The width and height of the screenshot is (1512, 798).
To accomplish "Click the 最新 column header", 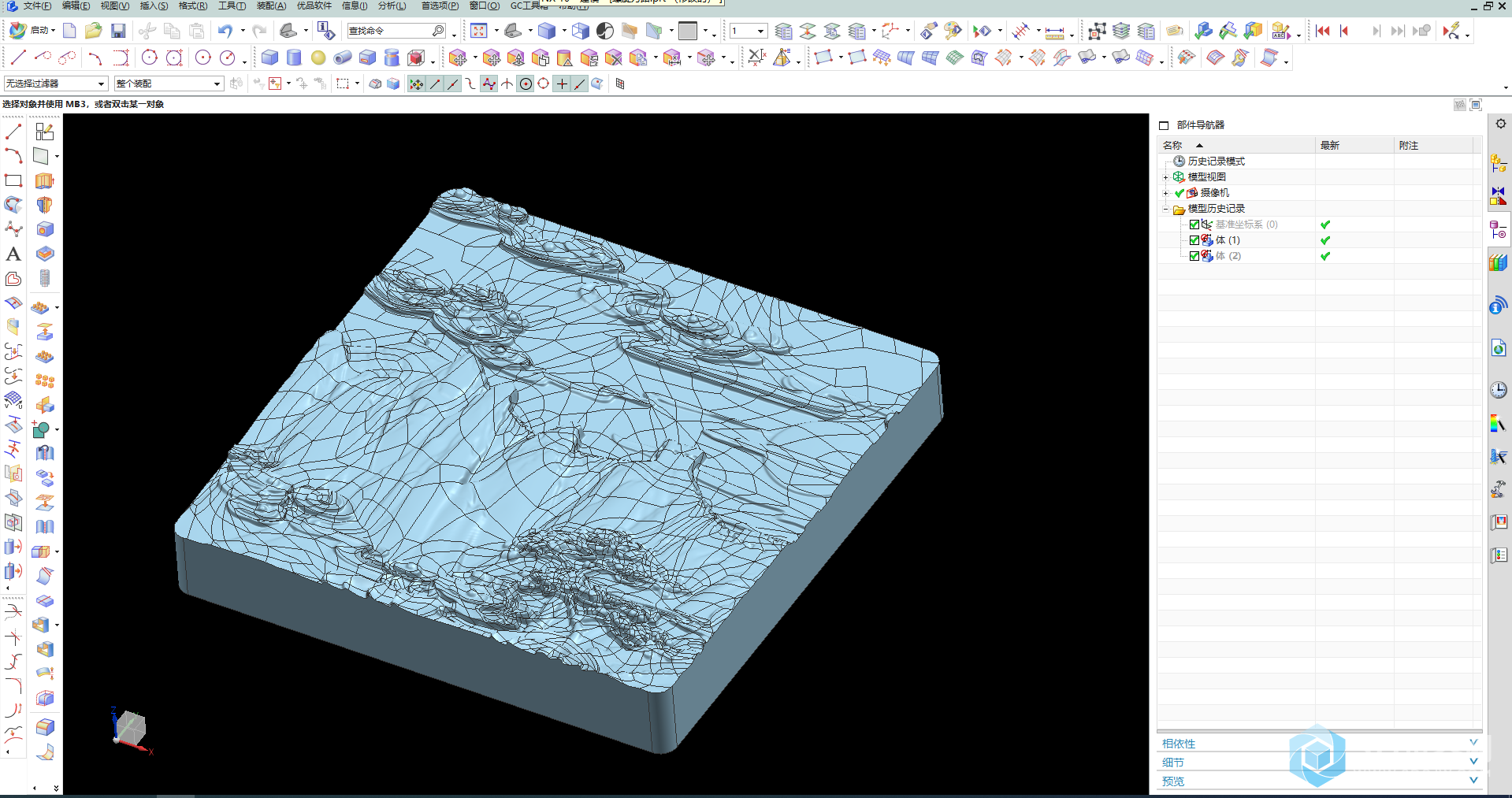I will pyautogui.click(x=1354, y=145).
